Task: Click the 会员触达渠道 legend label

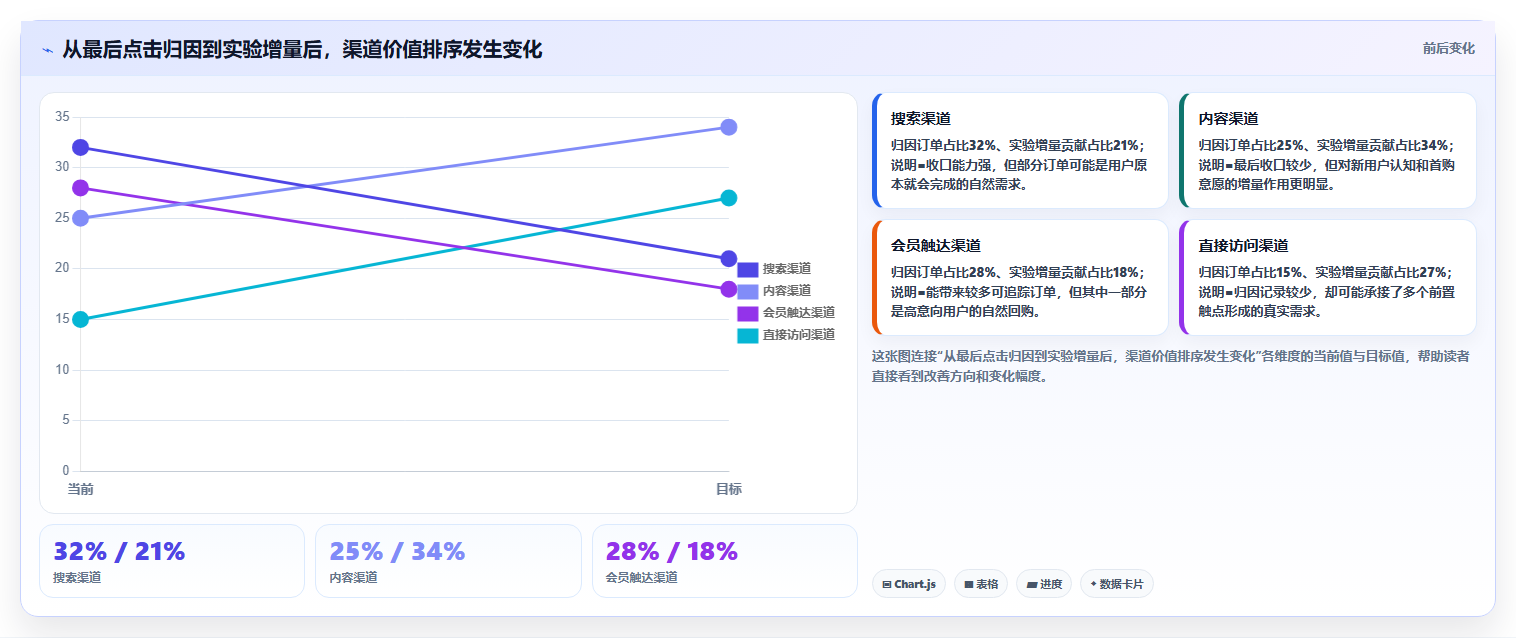Action: [798, 313]
